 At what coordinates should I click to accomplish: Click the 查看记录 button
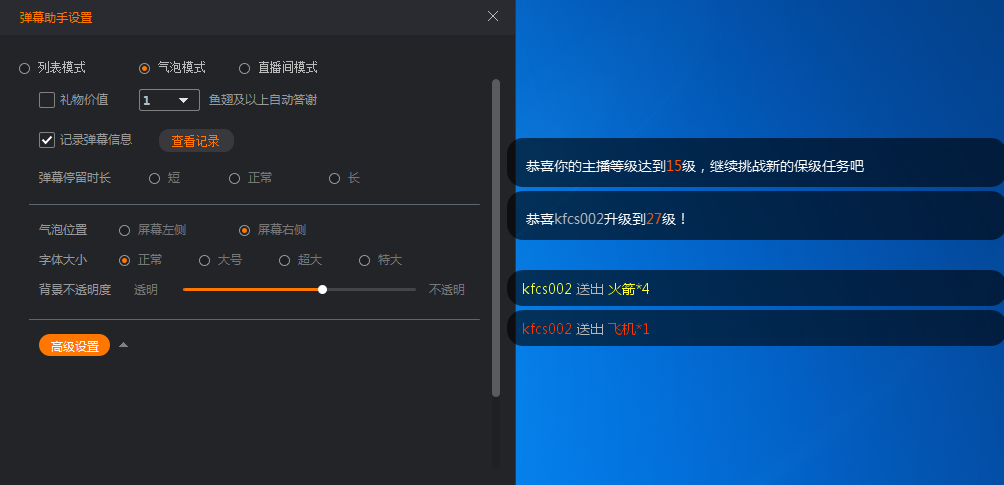(x=196, y=141)
